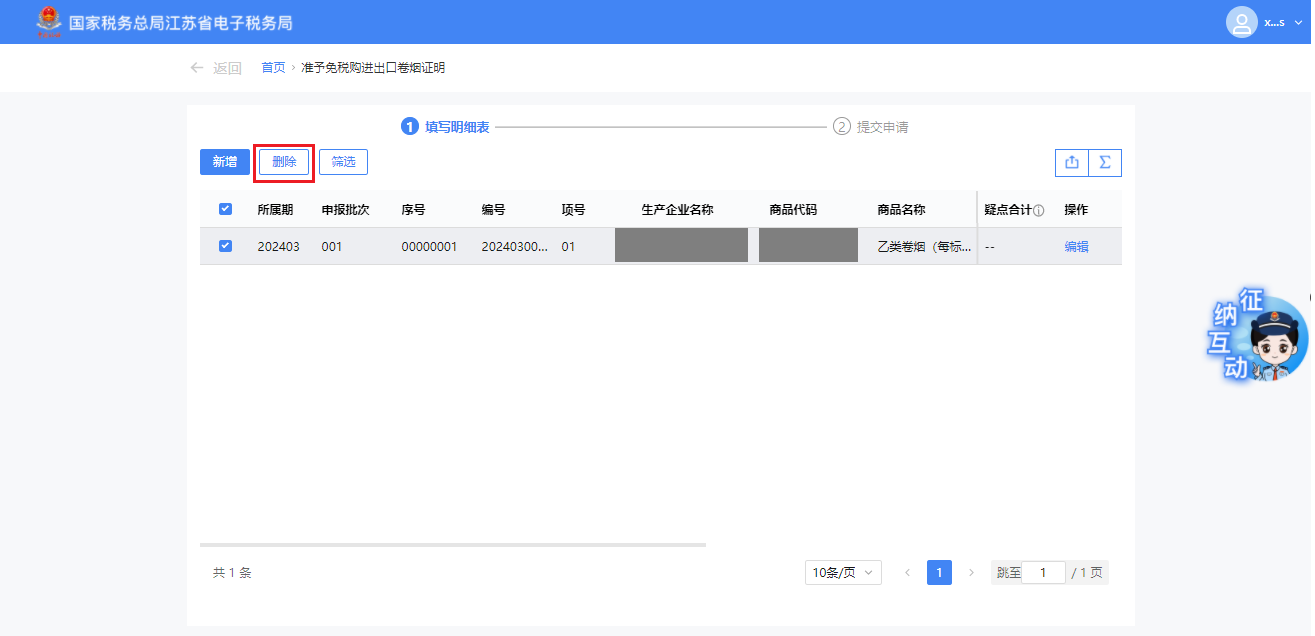Go to 首页 in breadcrumb

(x=273, y=68)
